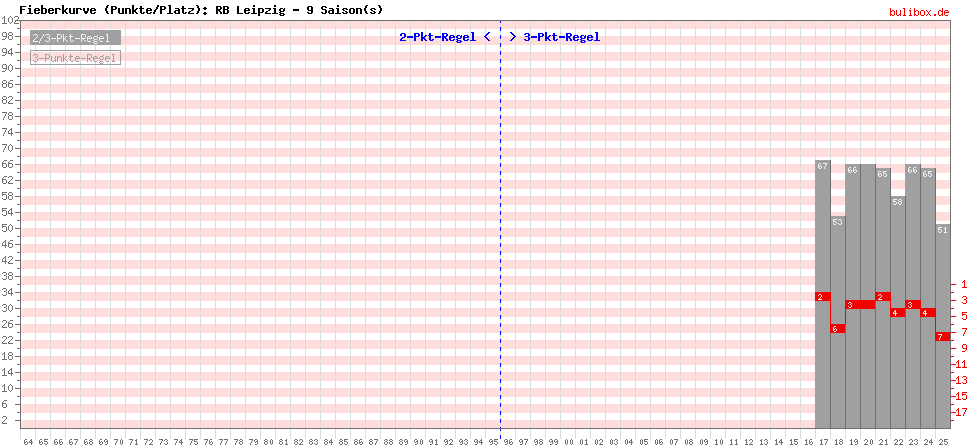Click the 2-Pkt-Regel label left of divider
970x448 pixels.
[437, 37]
